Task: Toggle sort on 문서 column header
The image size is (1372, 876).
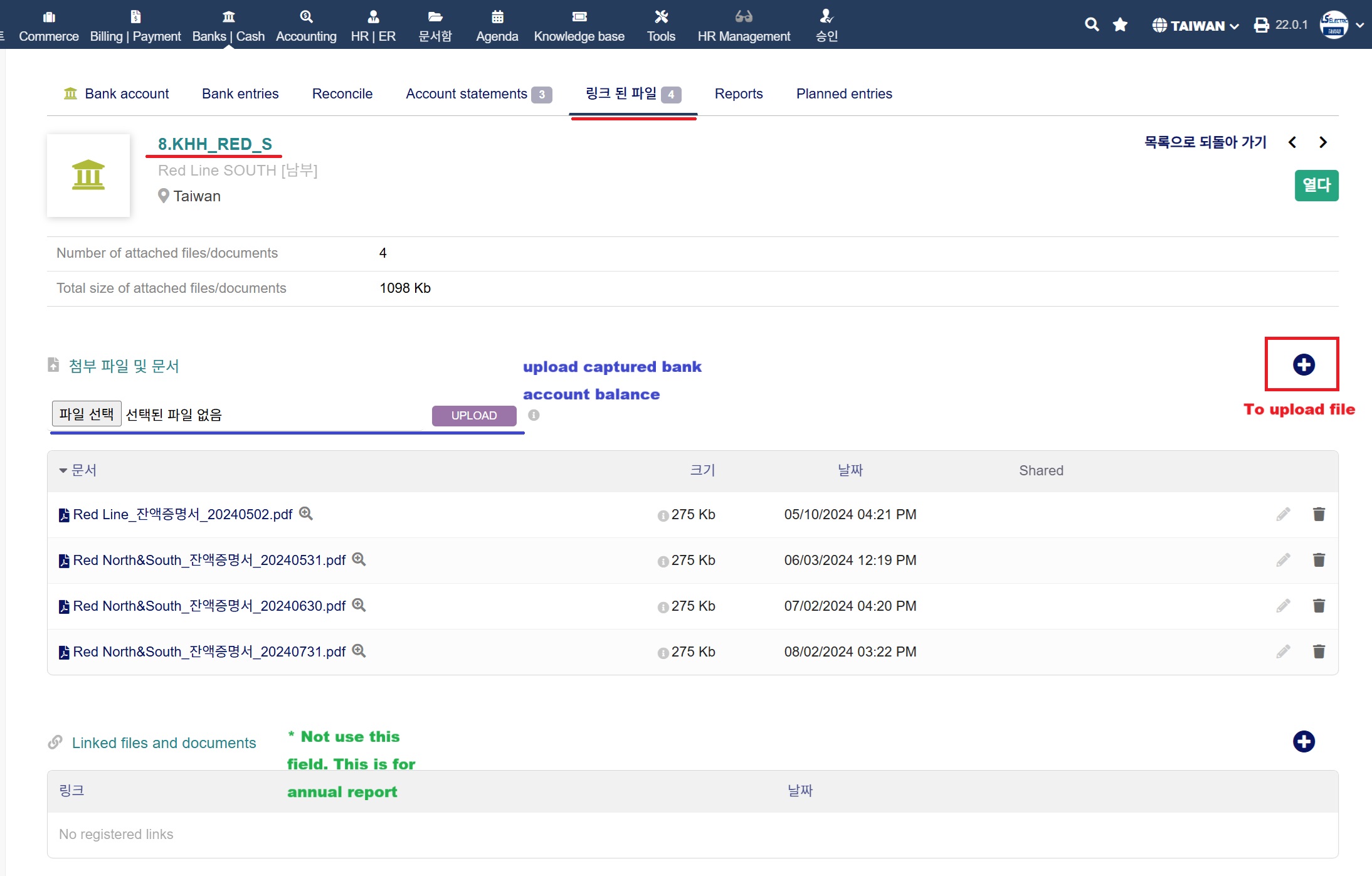Action: point(78,470)
